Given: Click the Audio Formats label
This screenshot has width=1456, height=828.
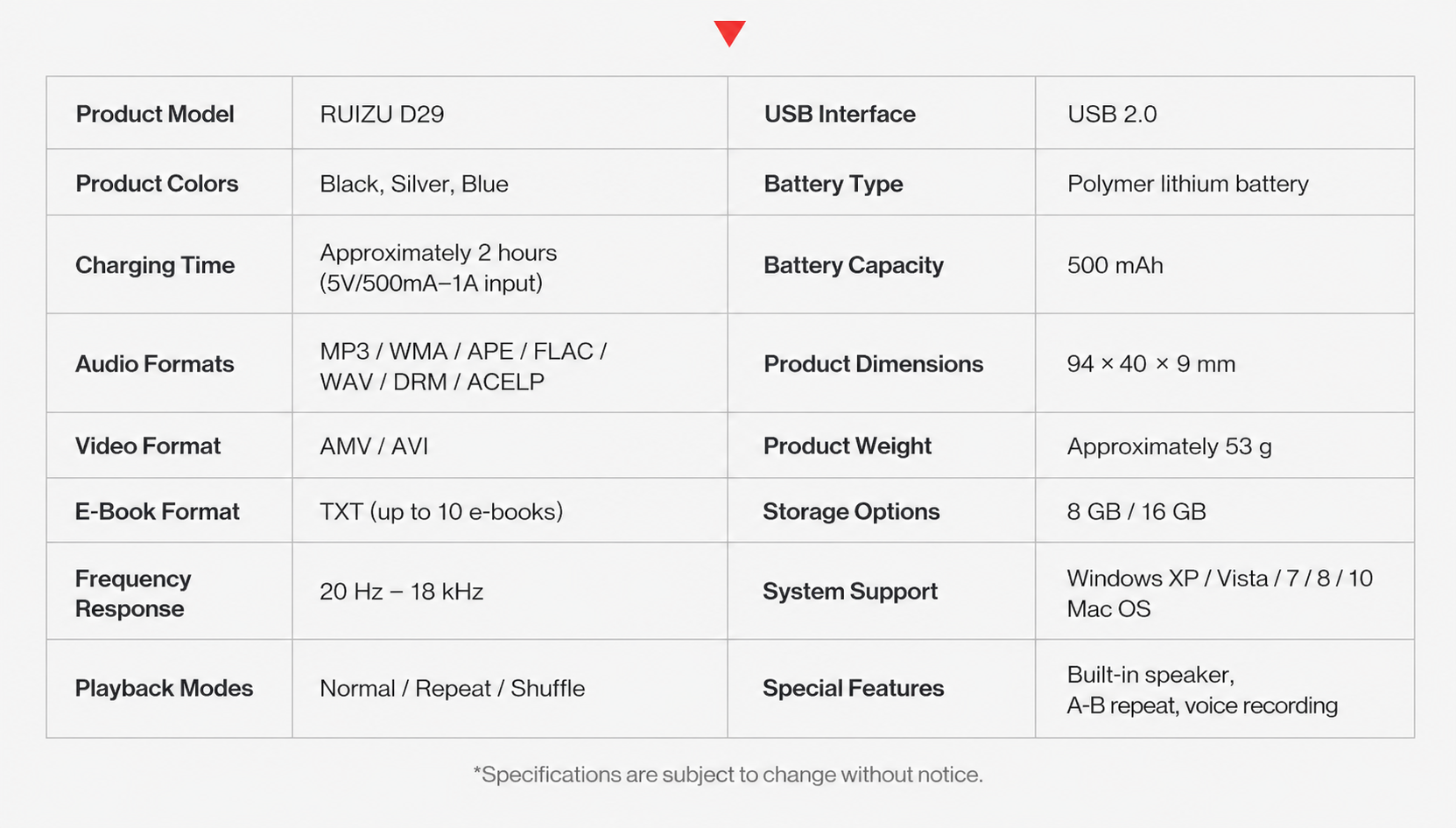Looking at the screenshot, I should click(x=155, y=364).
